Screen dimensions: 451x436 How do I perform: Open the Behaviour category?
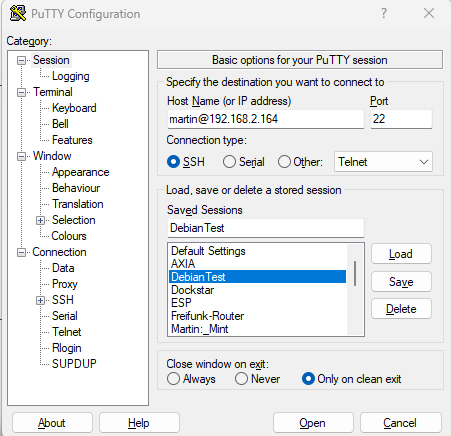click(76, 188)
